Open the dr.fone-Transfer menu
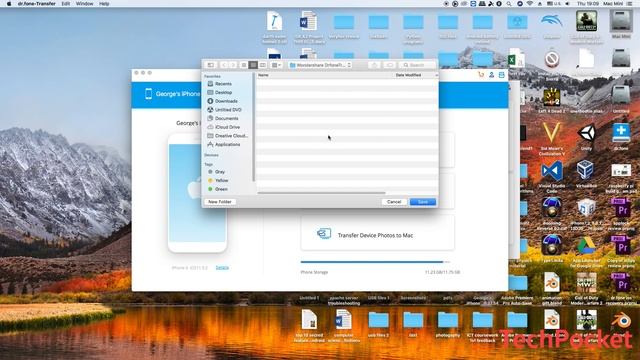Image resolution: width=640 pixels, height=360 pixels. tap(37, 4)
